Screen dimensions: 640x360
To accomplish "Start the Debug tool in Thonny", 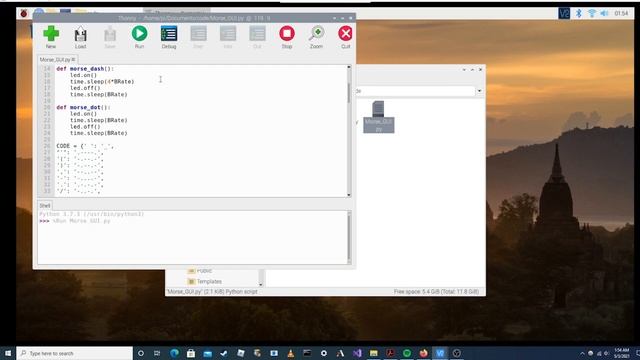I will pyautogui.click(x=169, y=37).
